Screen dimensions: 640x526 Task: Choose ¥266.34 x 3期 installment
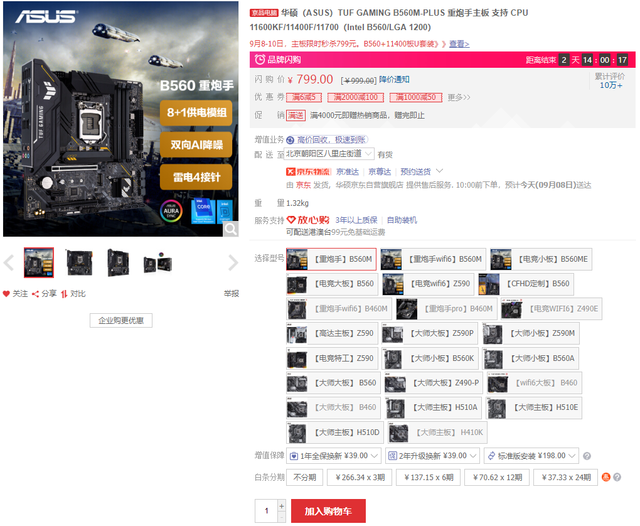(x=360, y=477)
